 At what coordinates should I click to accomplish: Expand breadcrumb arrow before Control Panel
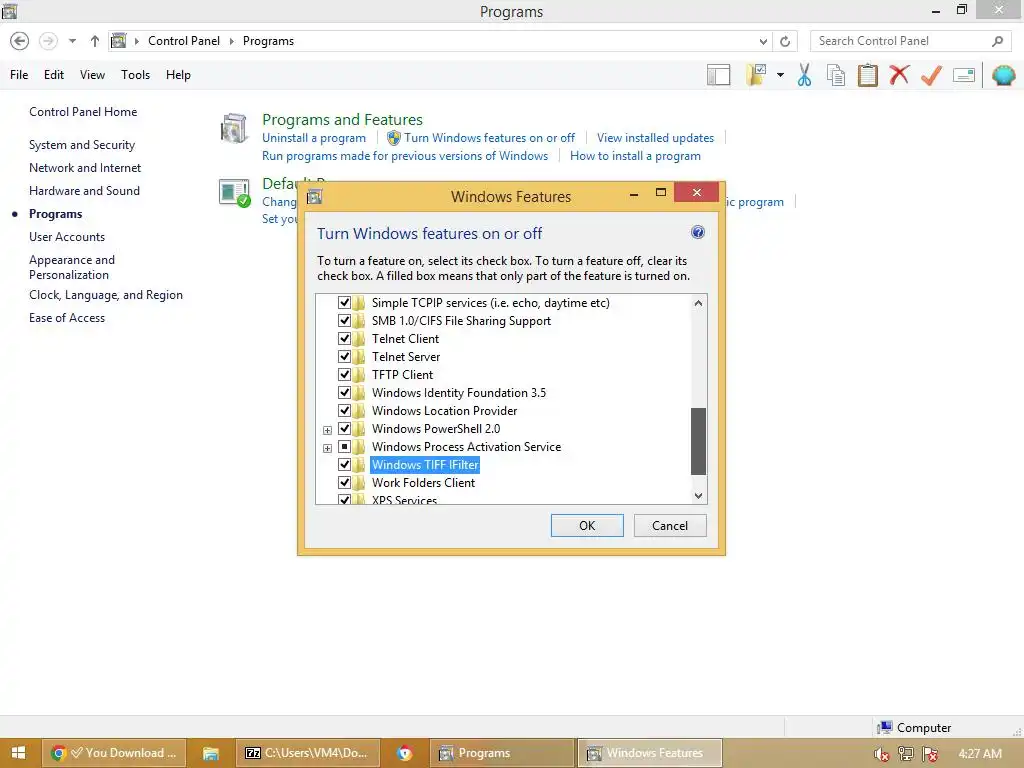click(136, 41)
